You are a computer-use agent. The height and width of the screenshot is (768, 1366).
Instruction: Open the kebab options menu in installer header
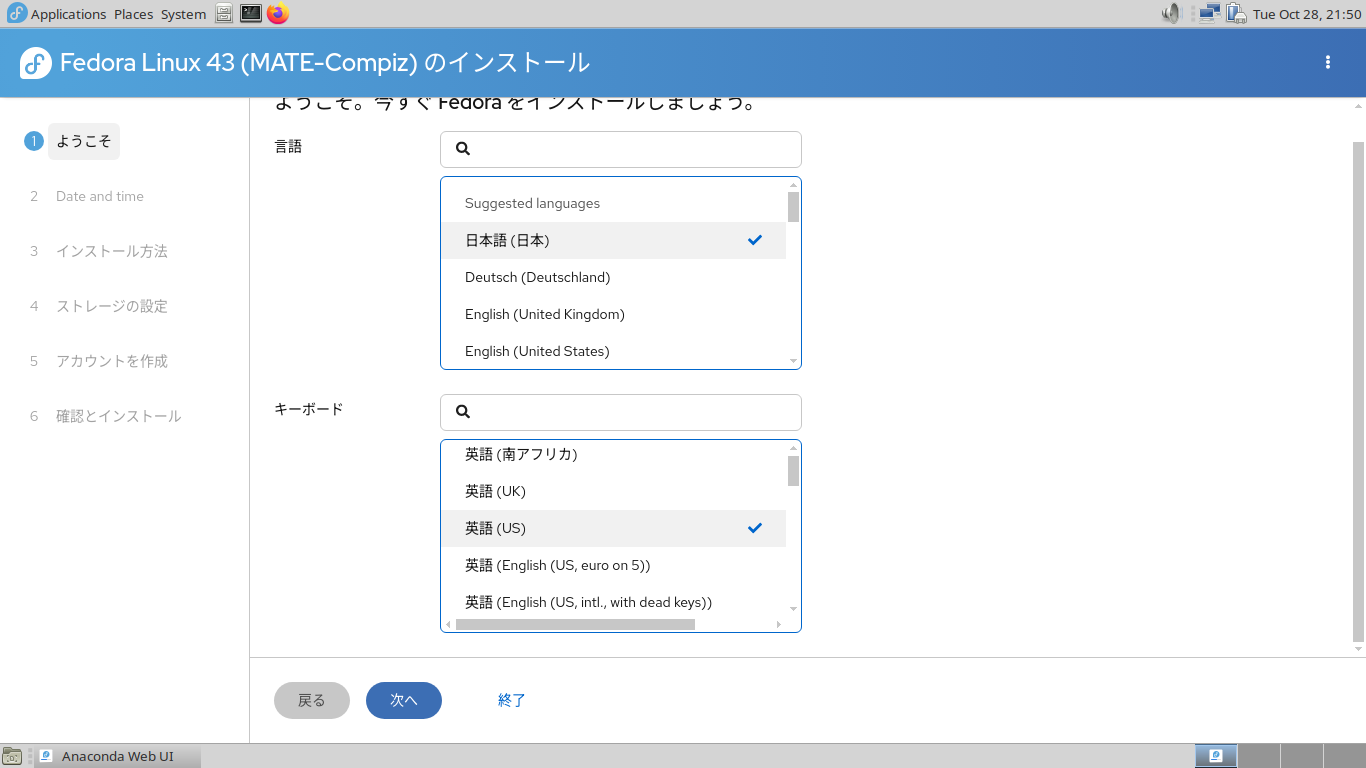point(1328,62)
